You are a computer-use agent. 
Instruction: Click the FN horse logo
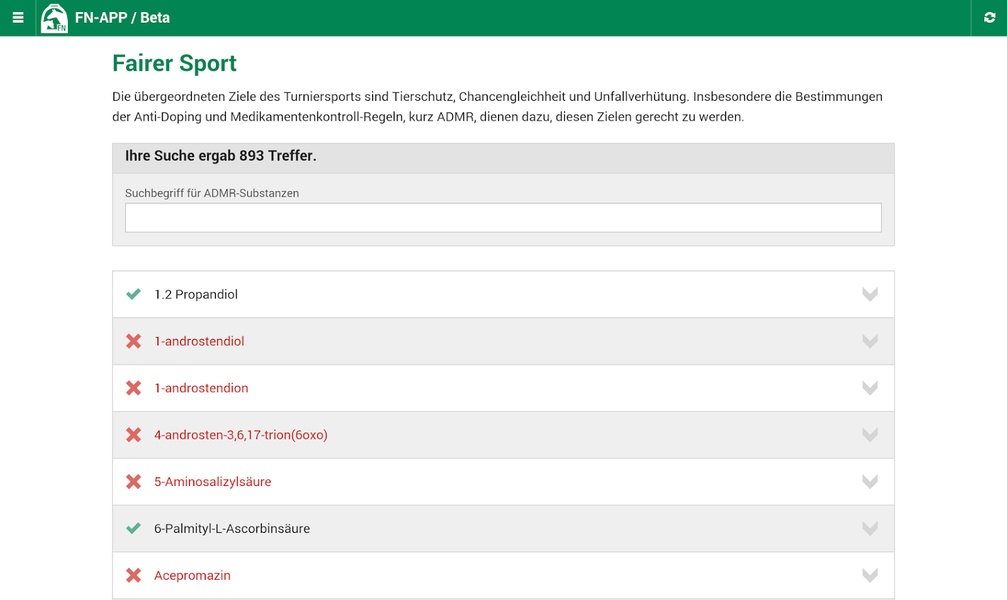click(x=54, y=18)
